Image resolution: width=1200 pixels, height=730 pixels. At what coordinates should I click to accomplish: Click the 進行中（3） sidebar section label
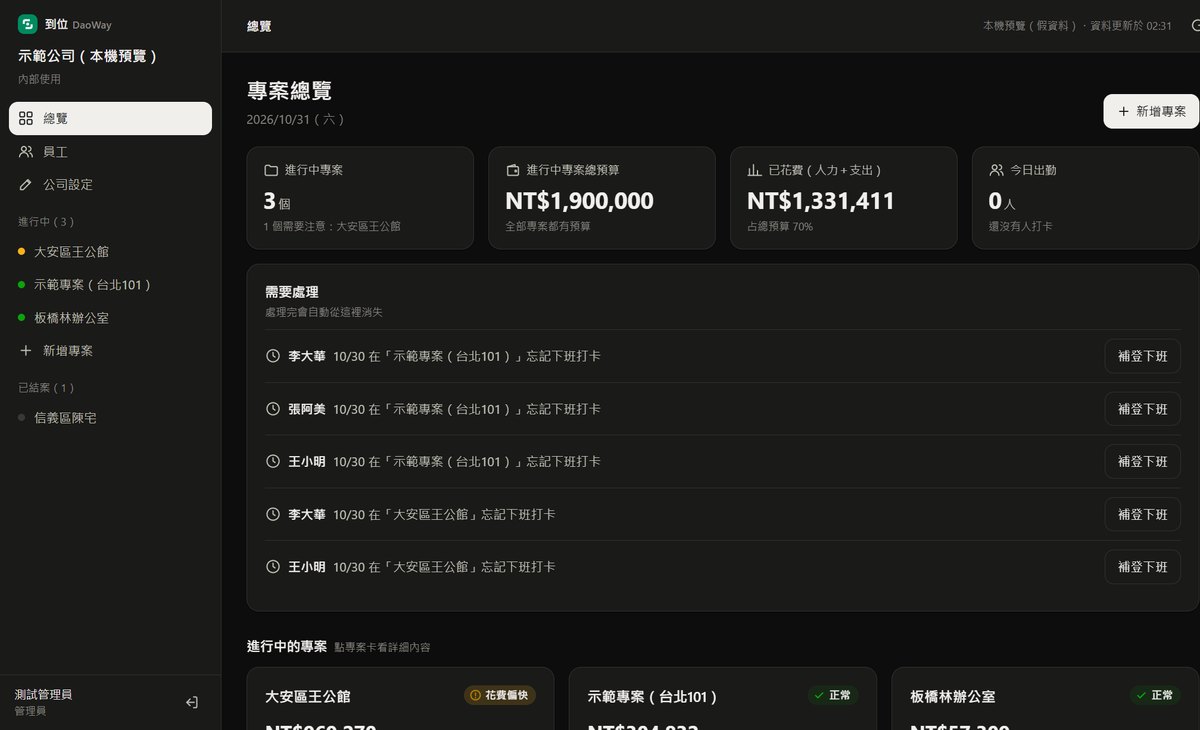pos(46,221)
